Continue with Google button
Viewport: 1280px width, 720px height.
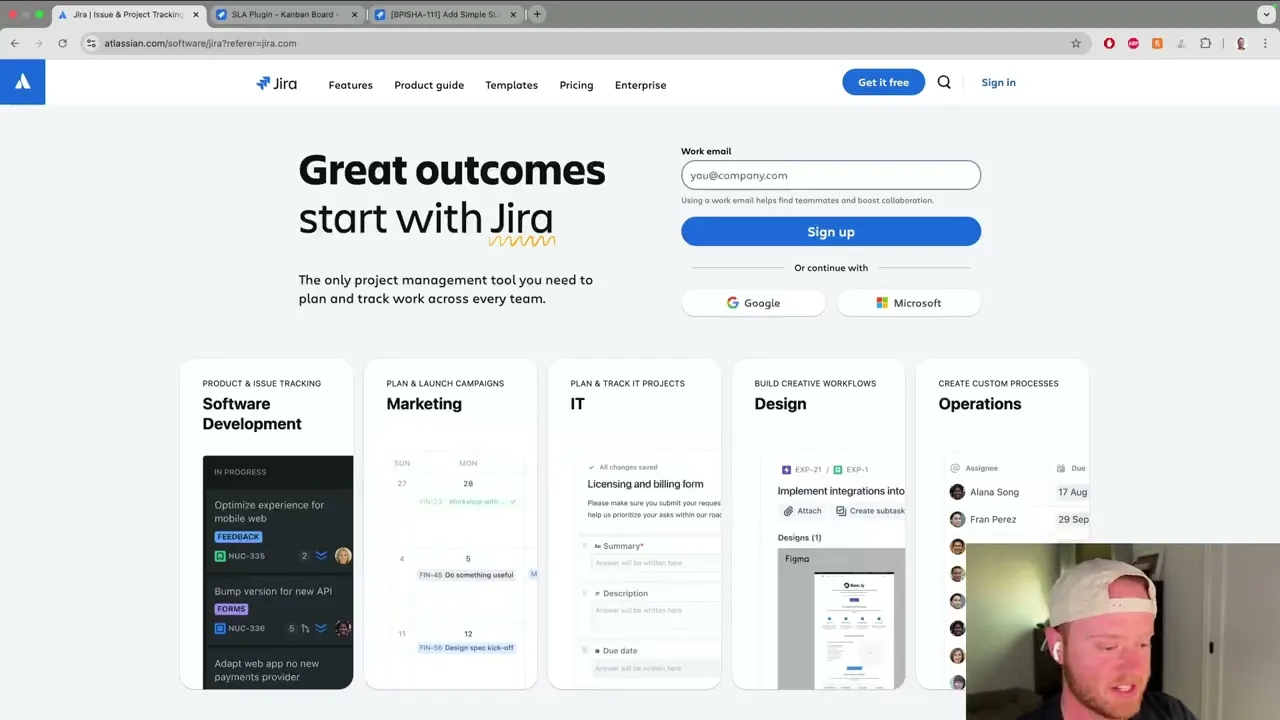click(x=753, y=303)
